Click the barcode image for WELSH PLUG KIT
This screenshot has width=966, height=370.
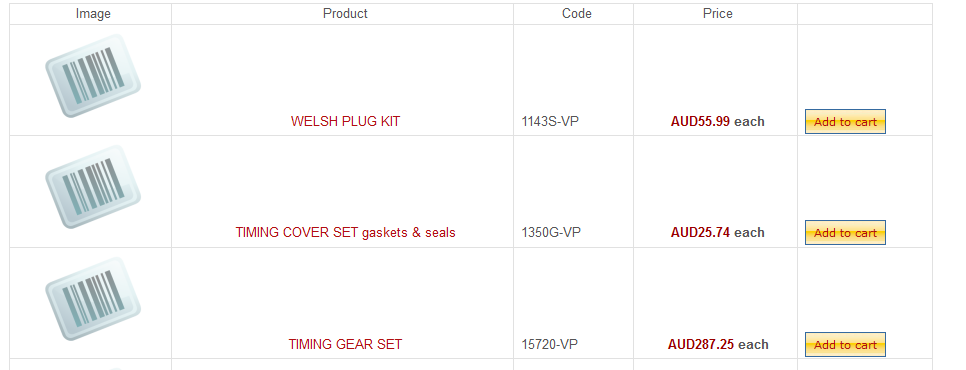tap(93, 76)
